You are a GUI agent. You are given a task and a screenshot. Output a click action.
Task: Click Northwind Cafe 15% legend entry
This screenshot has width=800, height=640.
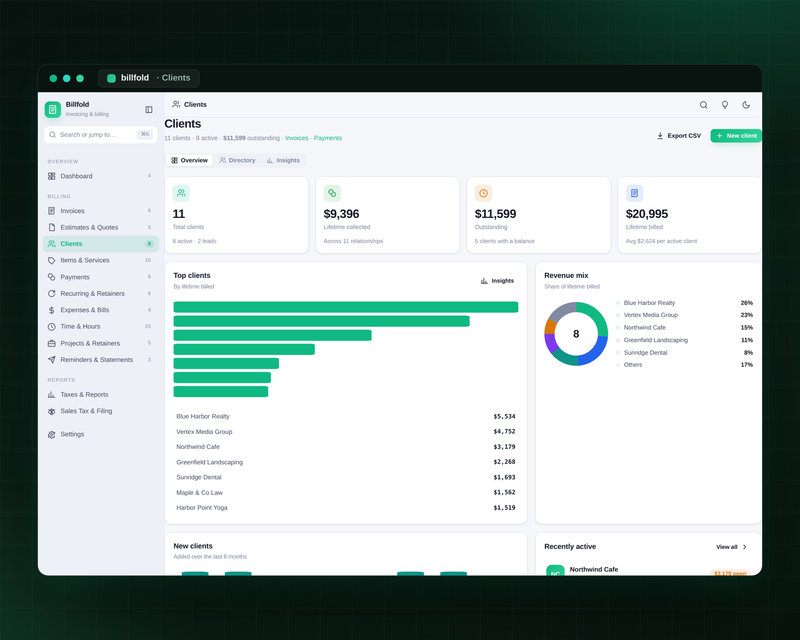click(x=684, y=328)
